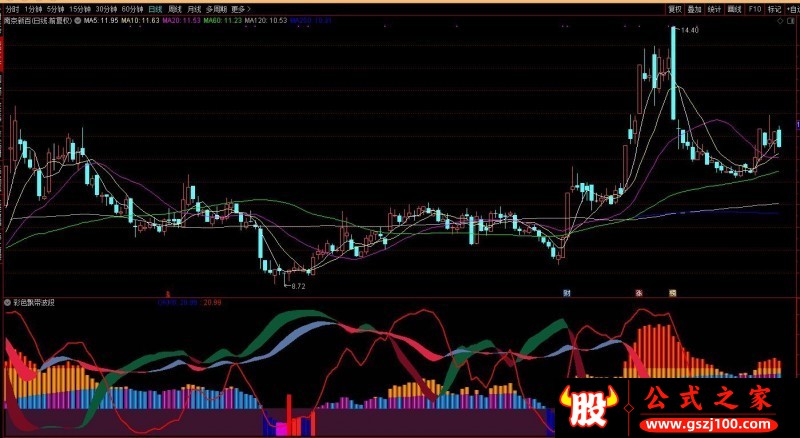Expand the 更多 periods menu
The height and width of the screenshot is (438, 800).
coord(241,9)
